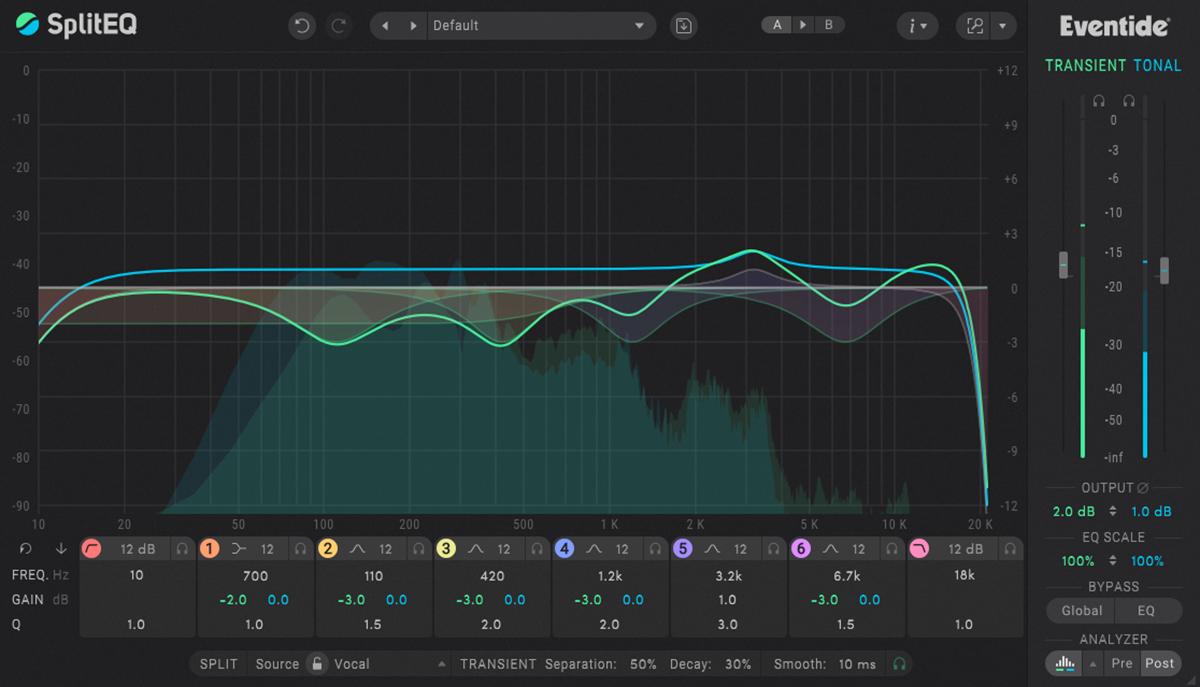Toggle the split-section headphone icon
1200x687 pixels.
[x=900, y=664]
